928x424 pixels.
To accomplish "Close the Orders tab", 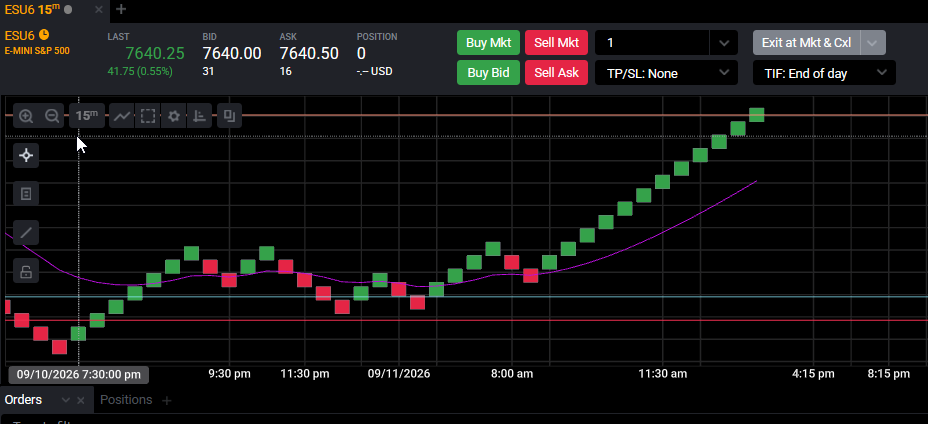I will pyautogui.click(x=81, y=400).
